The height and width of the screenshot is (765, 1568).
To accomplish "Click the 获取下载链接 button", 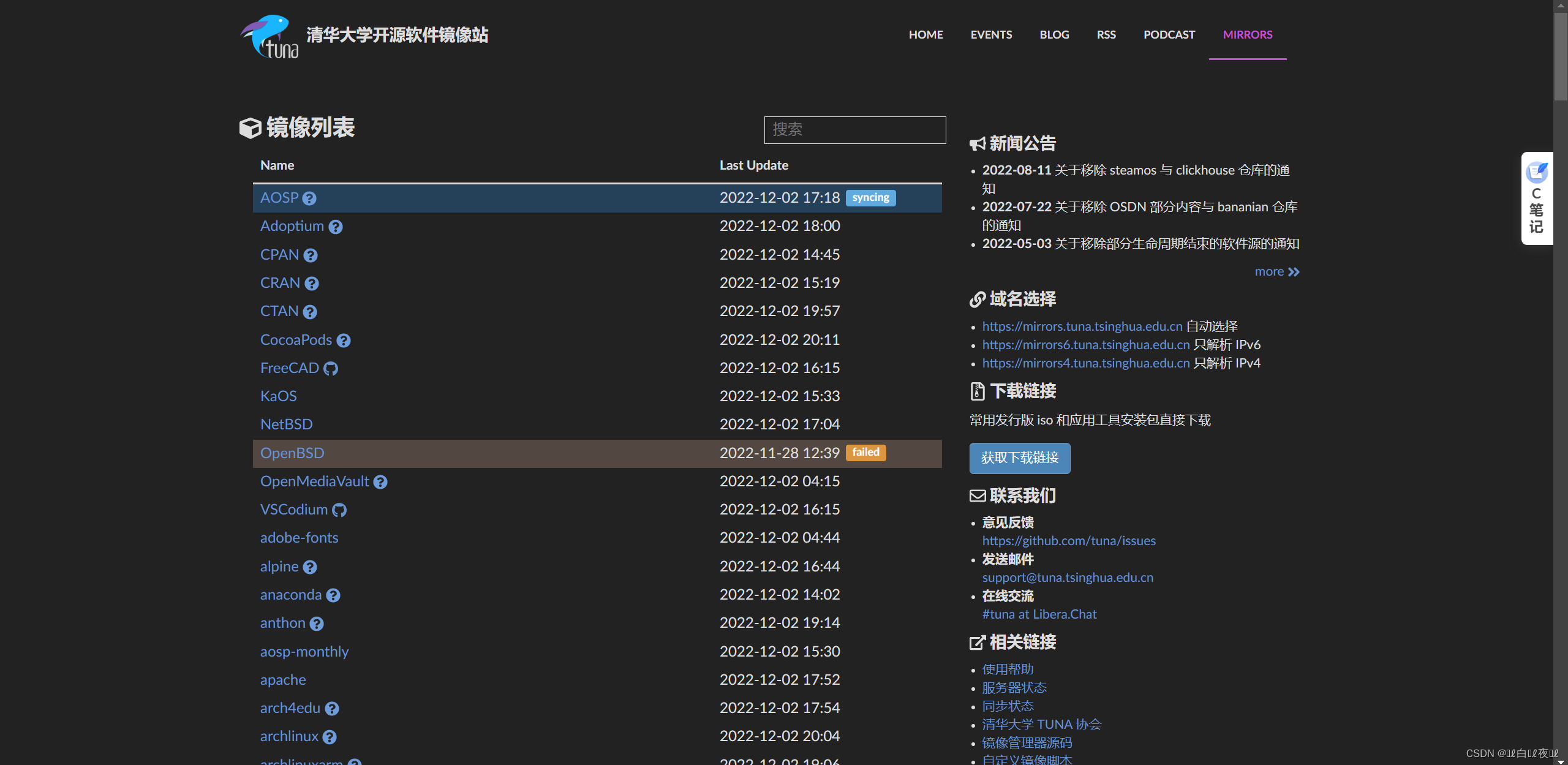I will tap(1019, 458).
